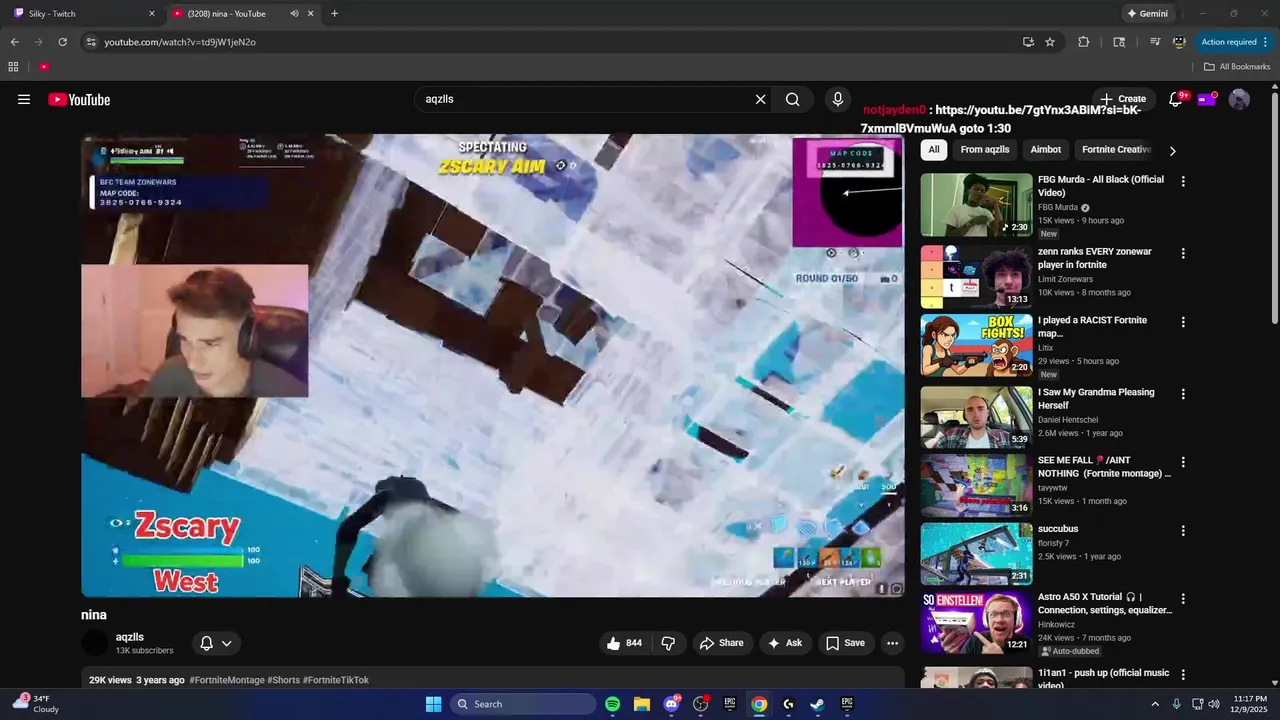Screen dimensions: 1280x720
Task: Open YouTube account avatar menu
Action: coord(1239,99)
